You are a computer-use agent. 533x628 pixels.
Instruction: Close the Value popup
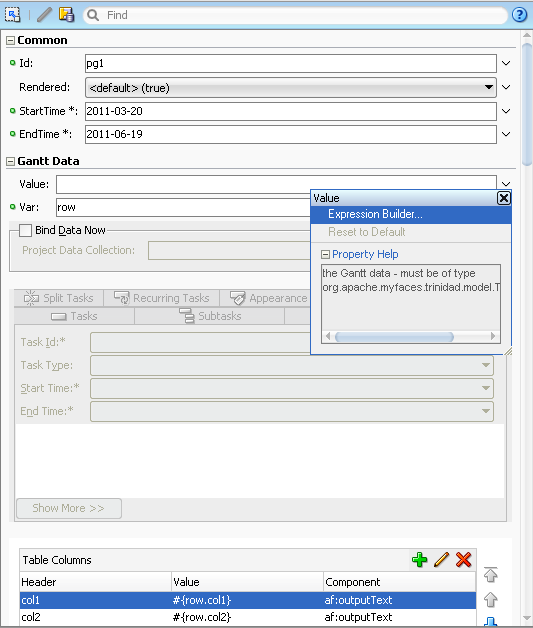coord(503,198)
